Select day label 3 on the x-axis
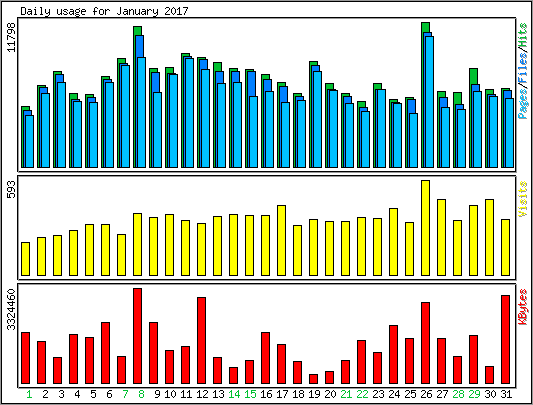 [61, 394]
